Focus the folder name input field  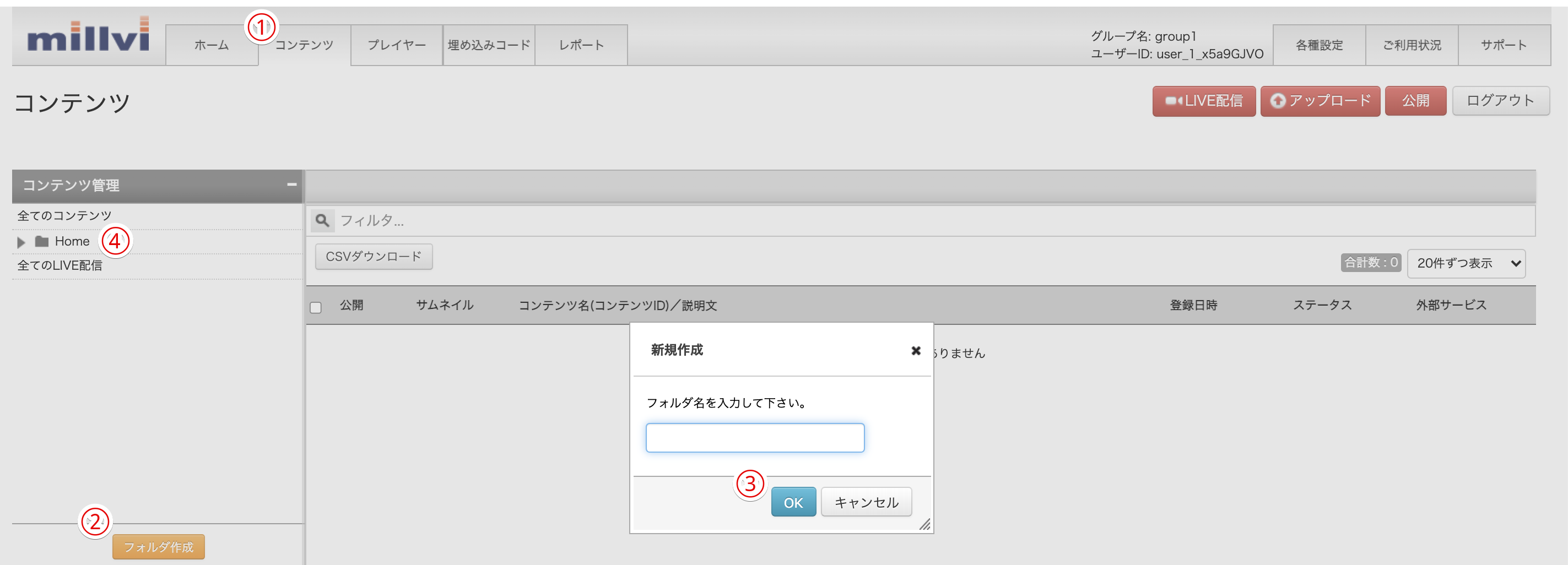pos(755,438)
